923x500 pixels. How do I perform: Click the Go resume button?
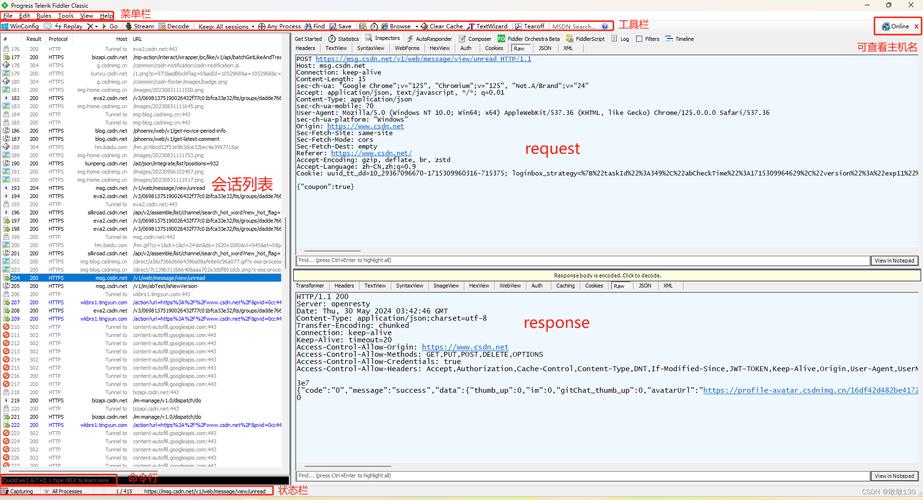110,27
